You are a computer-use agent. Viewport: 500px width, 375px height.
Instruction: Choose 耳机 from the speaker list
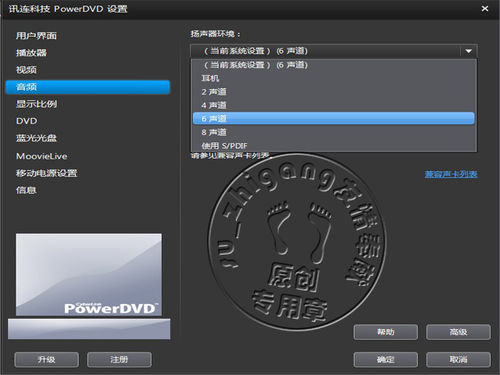pos(334,78)
